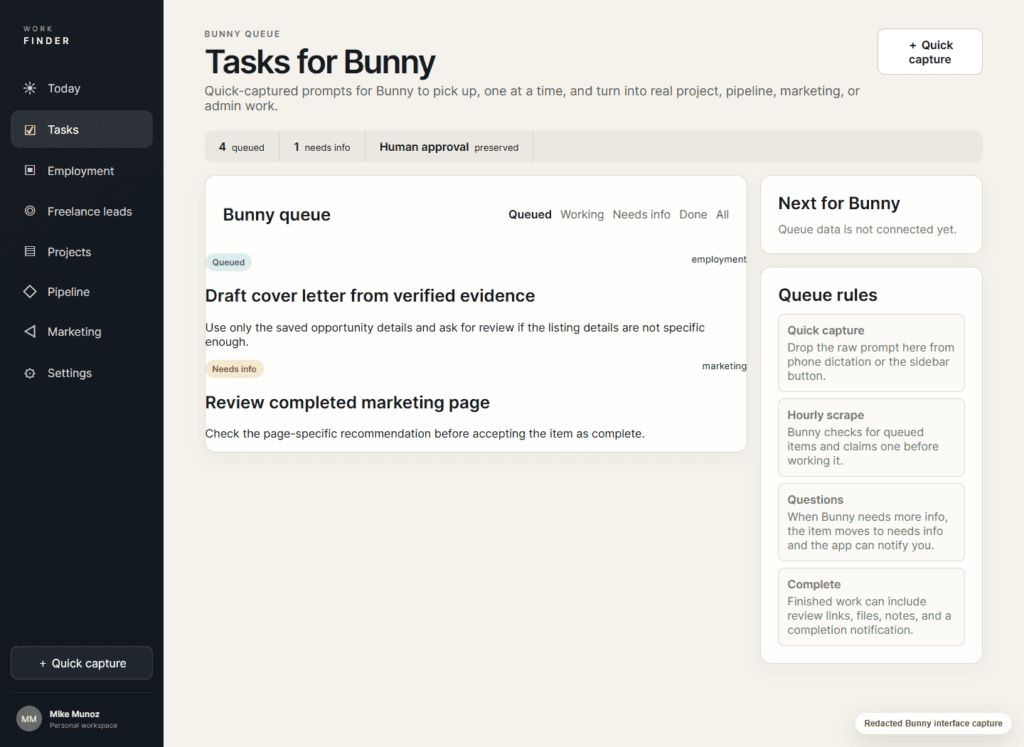
Task: Open Draft cover letter from verified evidence task
Action: [x=370, y=296]
